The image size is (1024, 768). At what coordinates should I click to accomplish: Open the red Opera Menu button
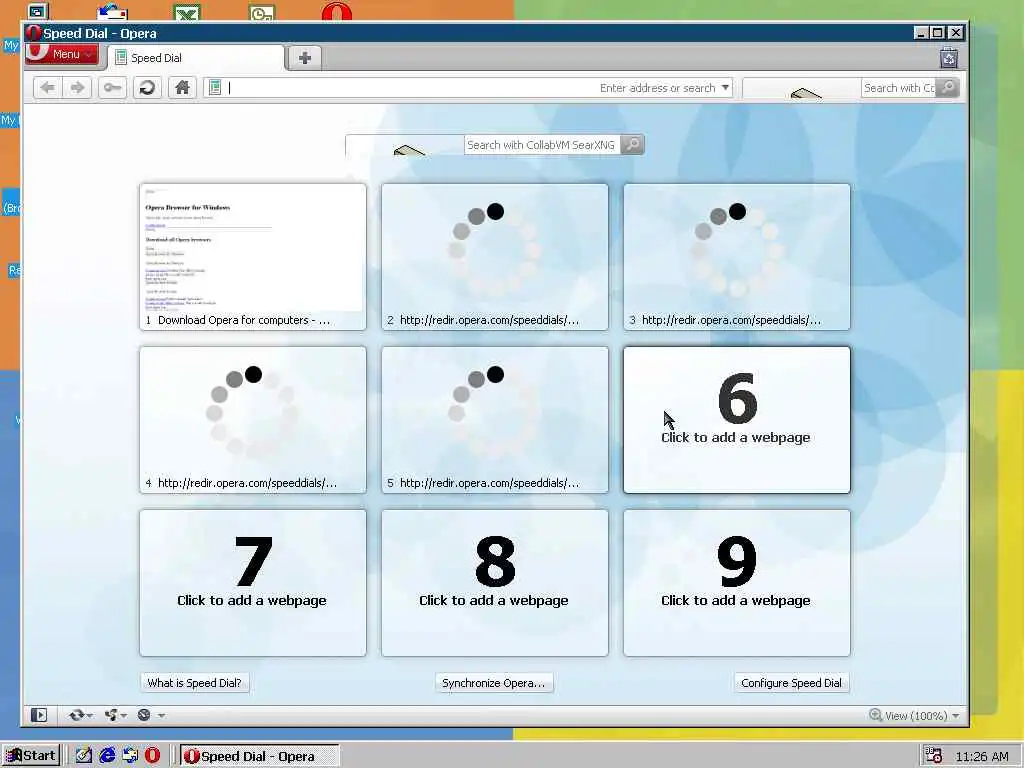pyautogui.click(x=62, y=54)
